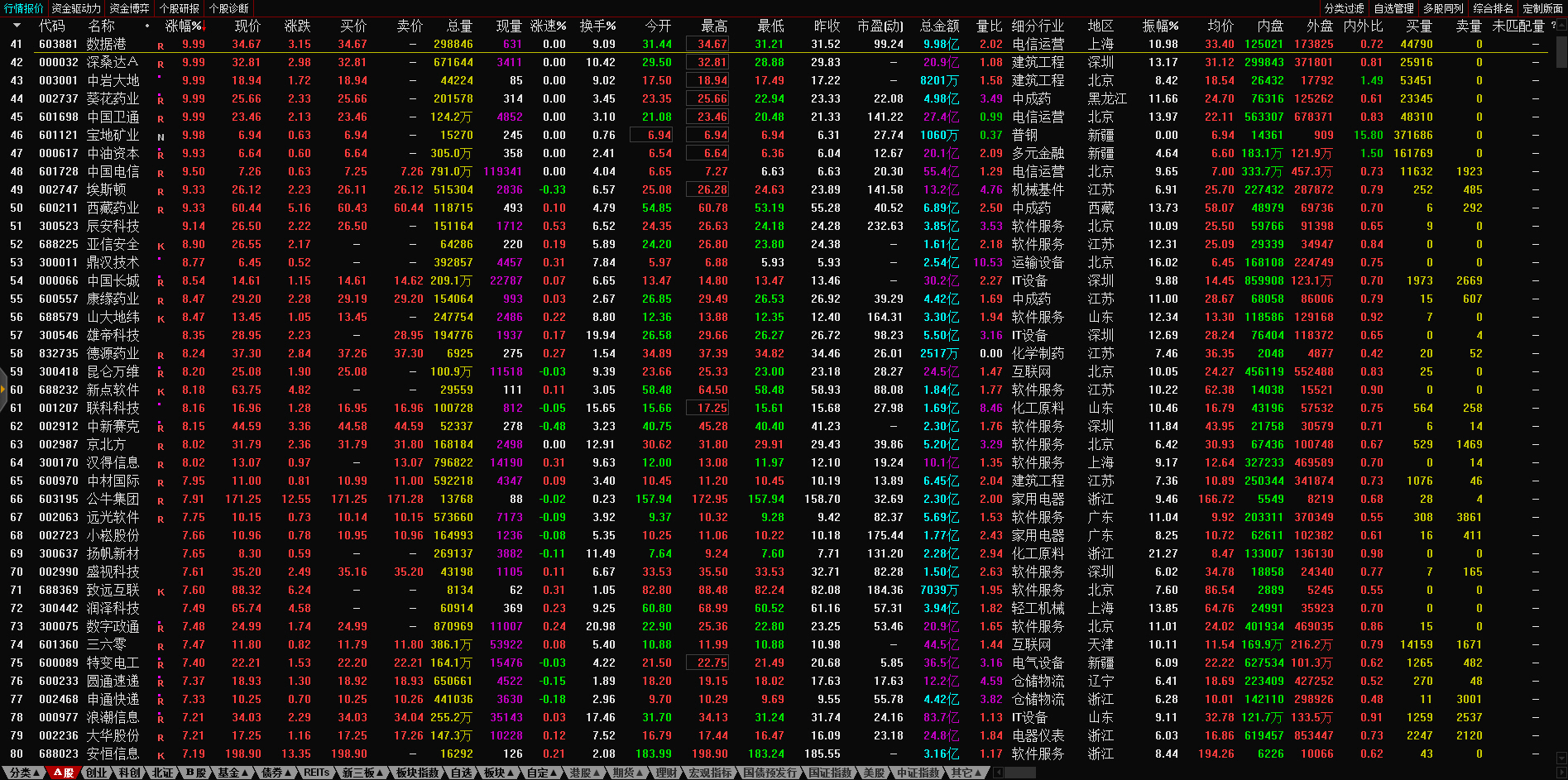The width and height of the screenshot is (1568, 780).
Task: Open the 创业 board tab
Action: [97, 773]
